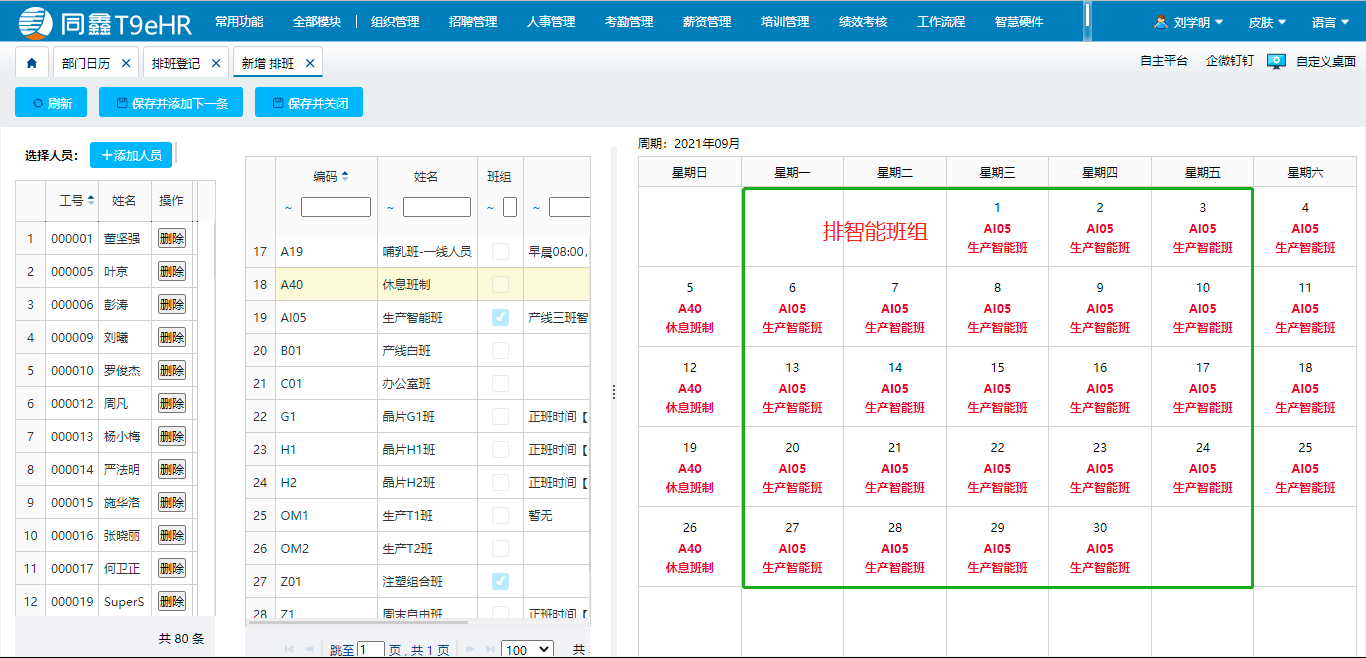Jump to last page with pagination arrow
This screenshot has width=1366, height=658.
489,647
